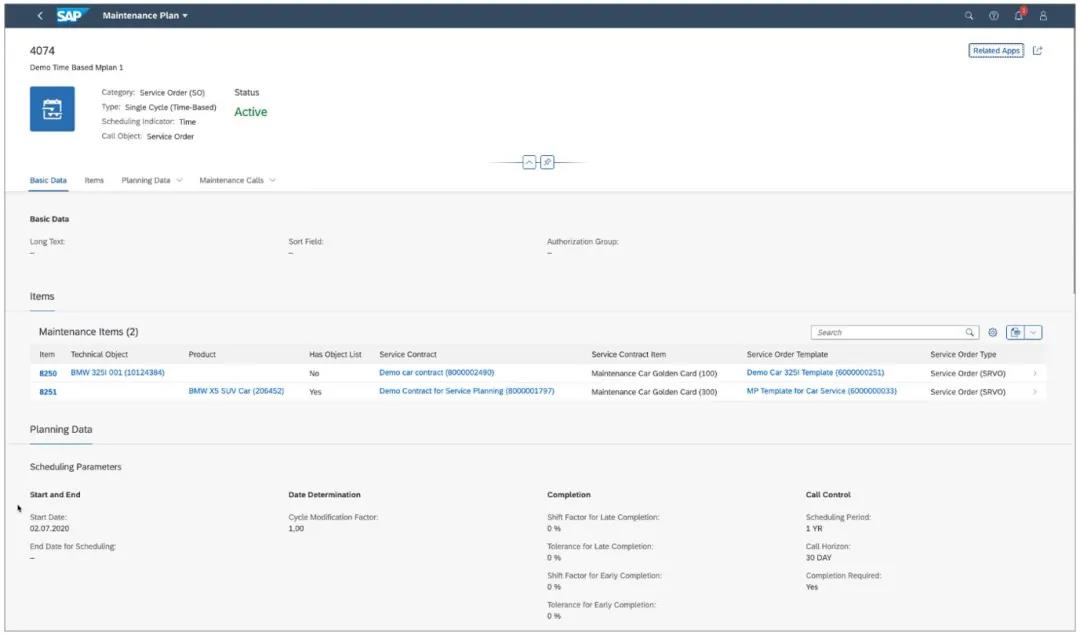Export the Maintenance Items table via export icon

[x=1015, y=331]
